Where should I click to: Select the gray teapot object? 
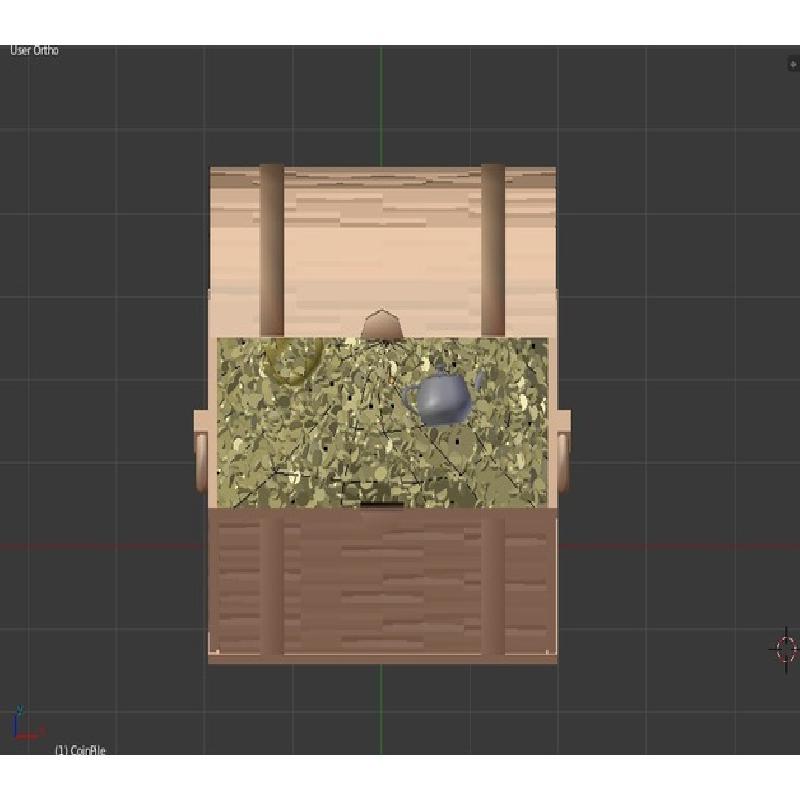(x=442, y=398)
